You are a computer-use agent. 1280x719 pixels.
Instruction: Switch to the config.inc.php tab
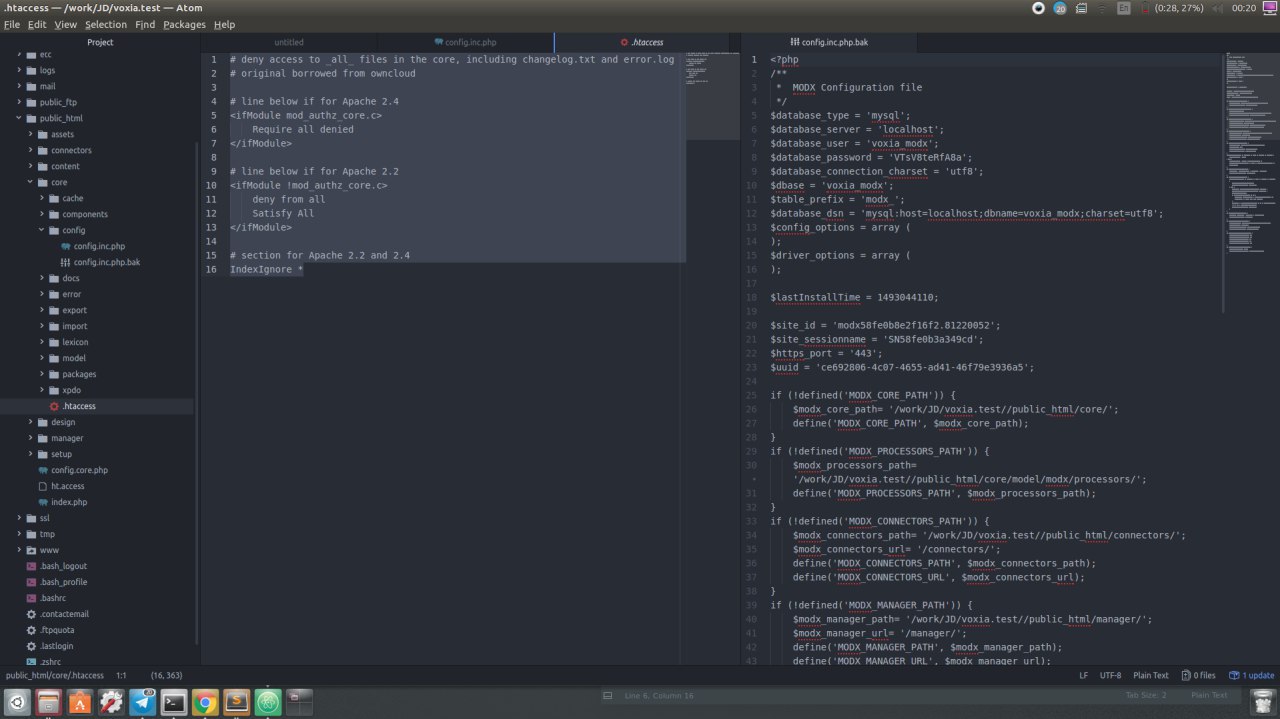click(x=465, y=42)
